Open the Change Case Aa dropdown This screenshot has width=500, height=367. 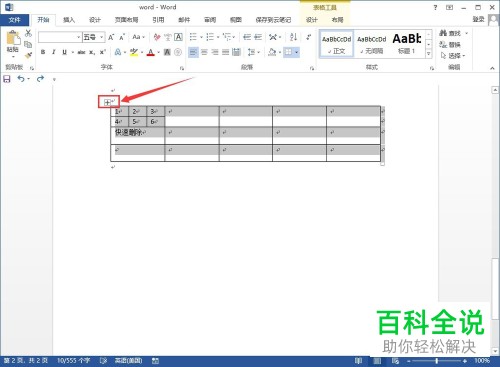(138, 37)
